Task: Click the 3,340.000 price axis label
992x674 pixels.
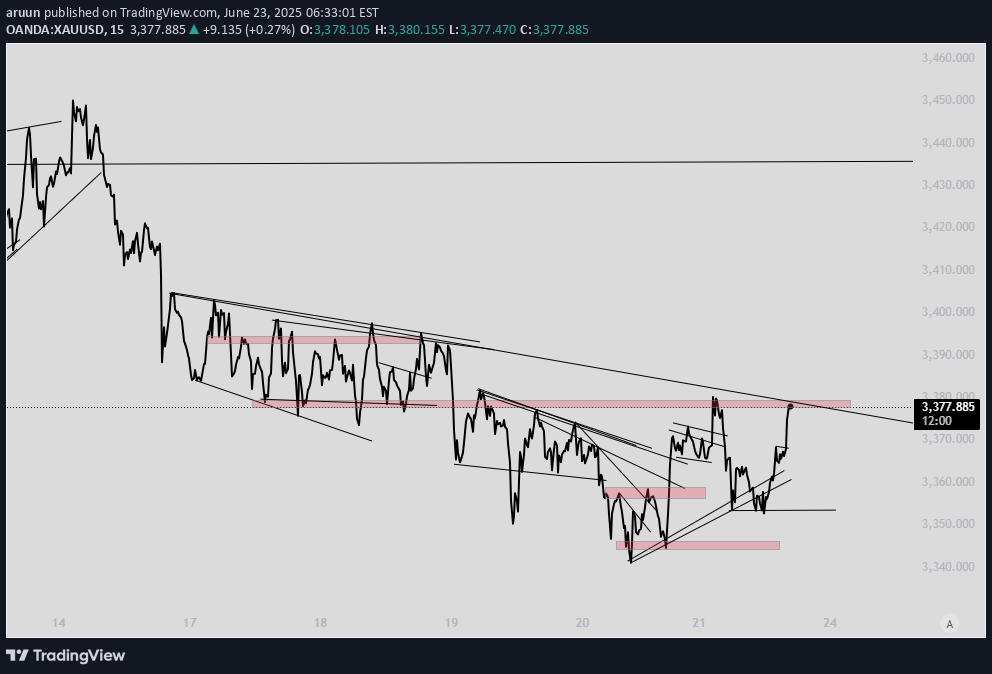Action: pos(948,566)
